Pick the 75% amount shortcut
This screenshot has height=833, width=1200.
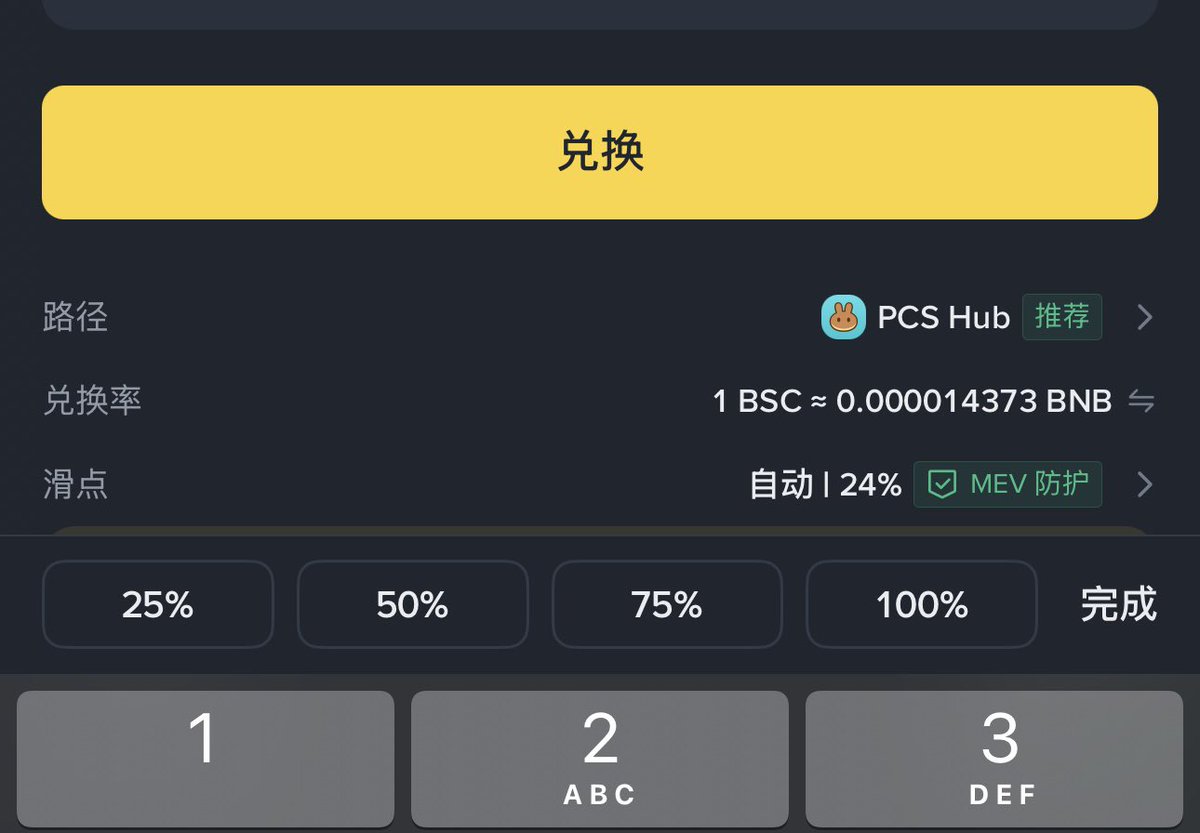tap(667, 604)
